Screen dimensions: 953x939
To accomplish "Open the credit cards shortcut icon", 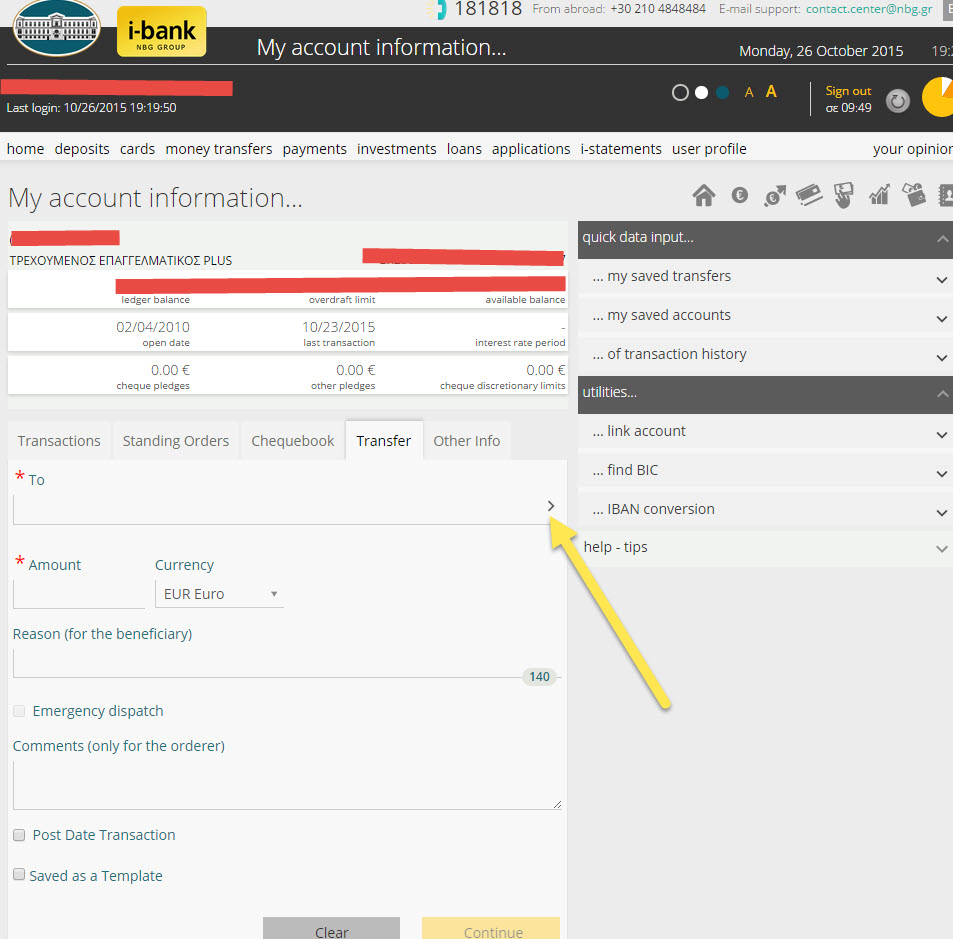I will [x=809, y=195].
